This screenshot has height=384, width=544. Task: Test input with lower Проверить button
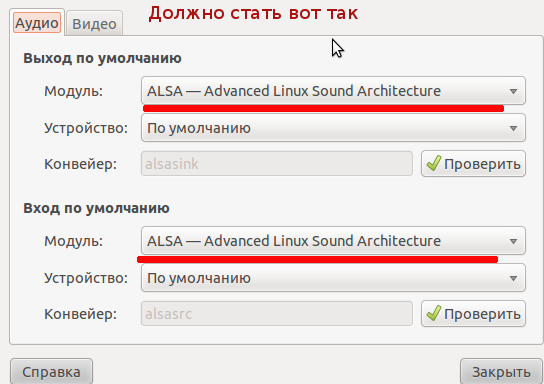pos(474,313)
